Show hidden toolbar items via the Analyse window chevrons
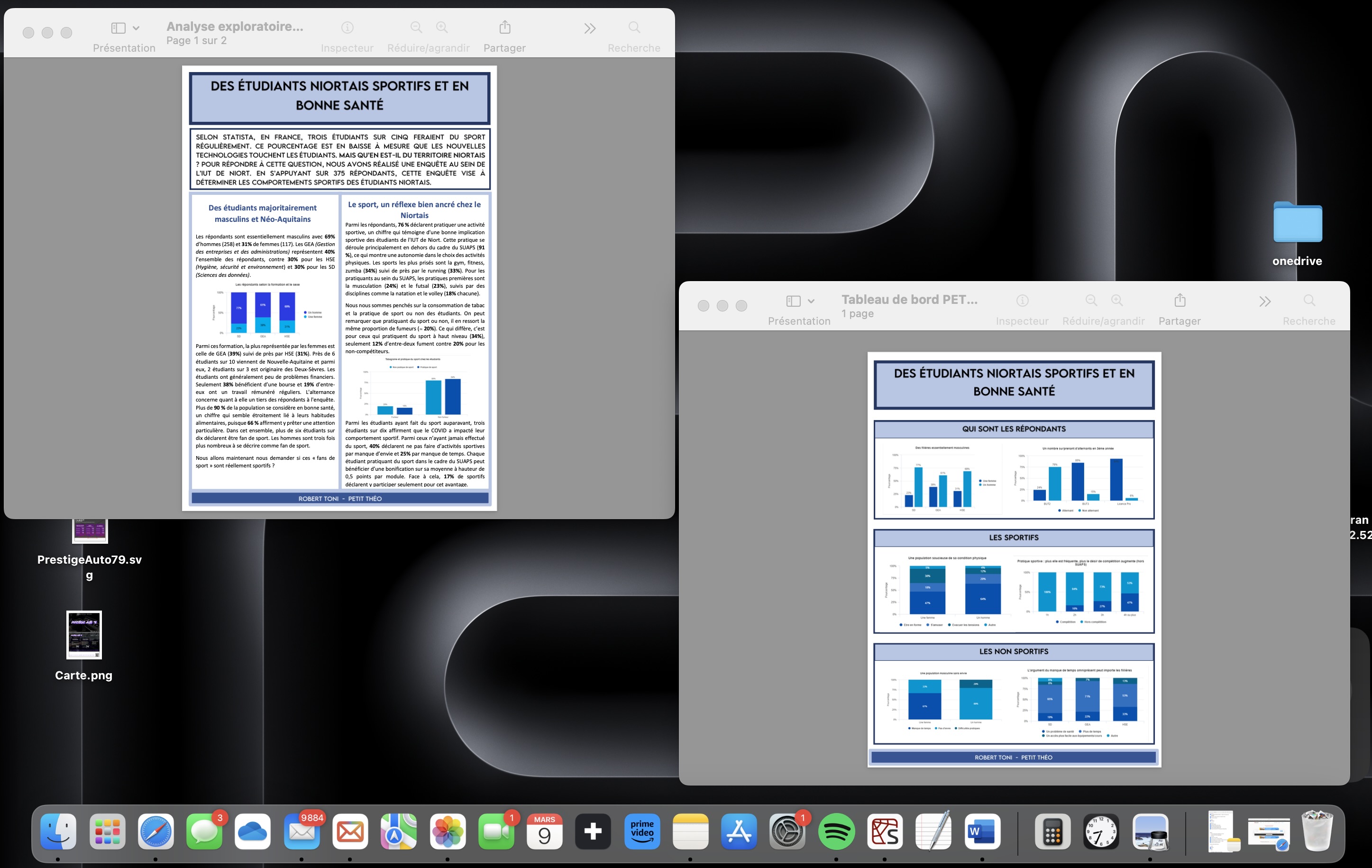Image resolution: width=1372 pixels, height=868 pixels. point(590,27)
